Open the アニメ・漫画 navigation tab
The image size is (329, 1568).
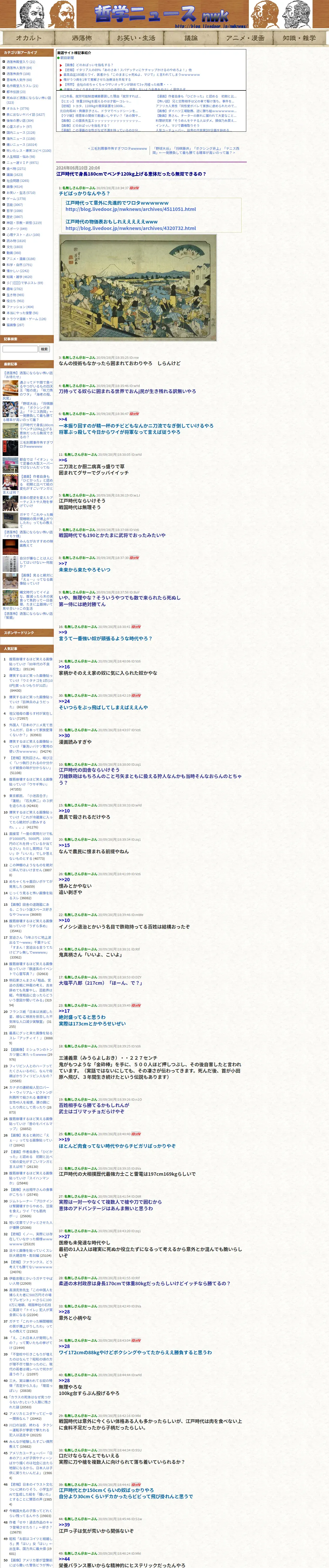pyautogui.click(x=245, y=38)
